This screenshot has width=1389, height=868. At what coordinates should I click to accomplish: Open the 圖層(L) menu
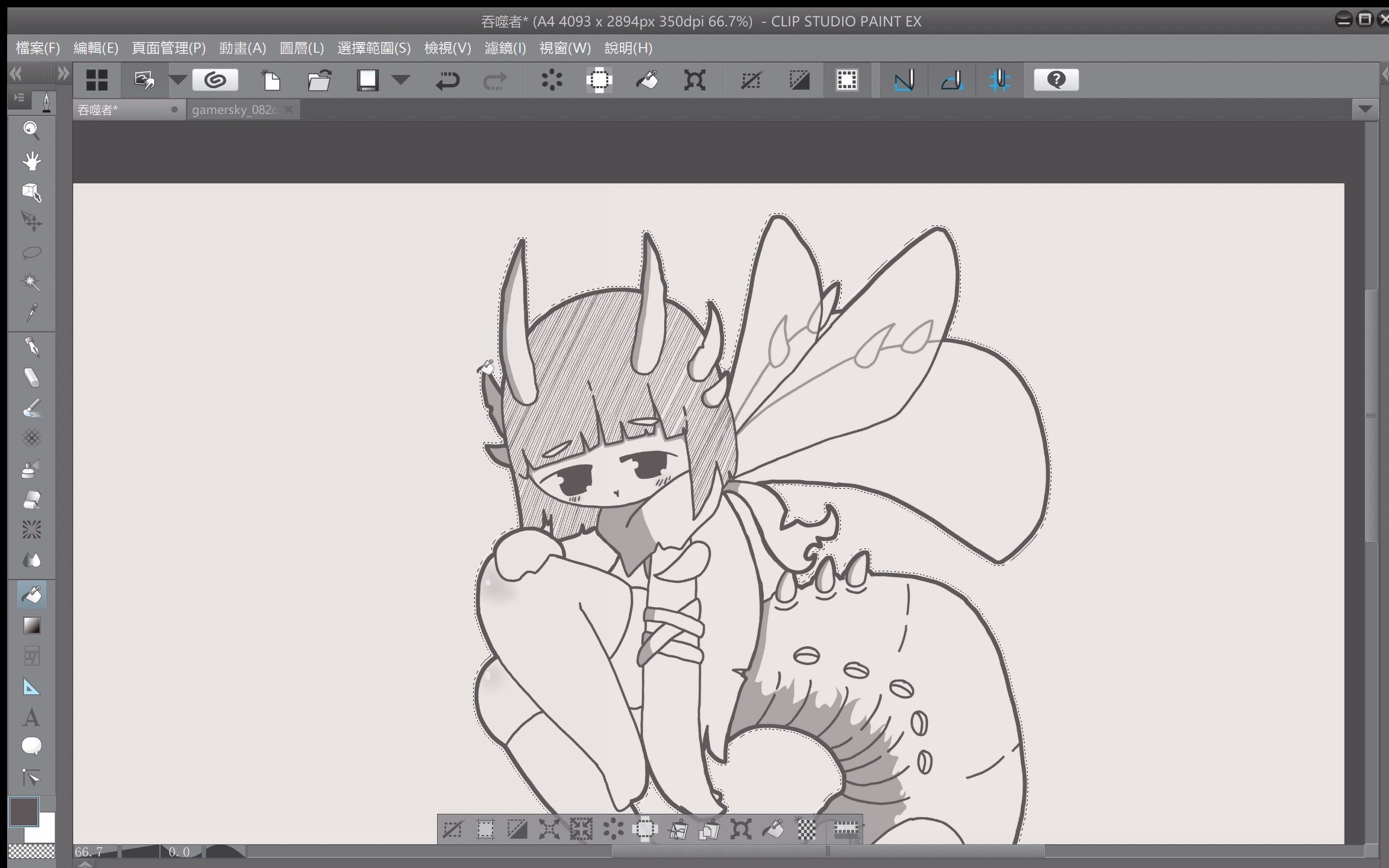[302, 48]
